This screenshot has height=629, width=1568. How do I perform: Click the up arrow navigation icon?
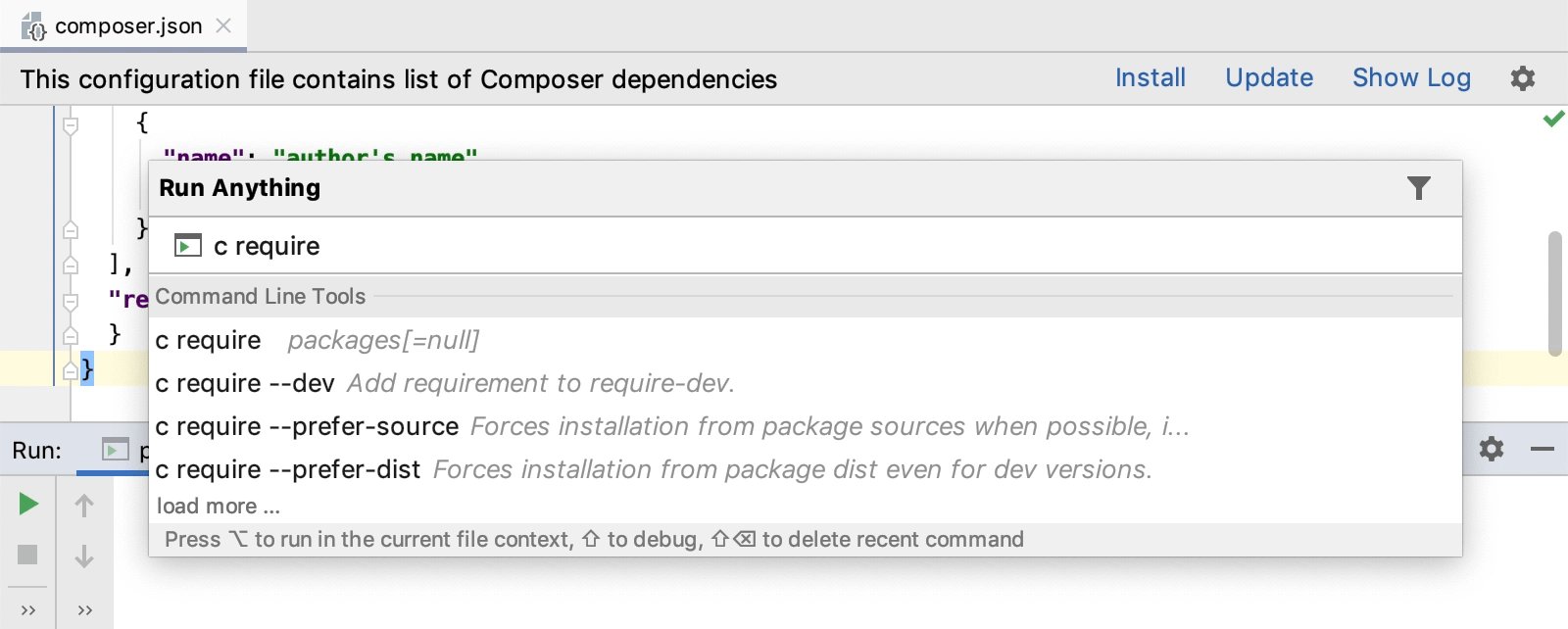pos(84,504)
